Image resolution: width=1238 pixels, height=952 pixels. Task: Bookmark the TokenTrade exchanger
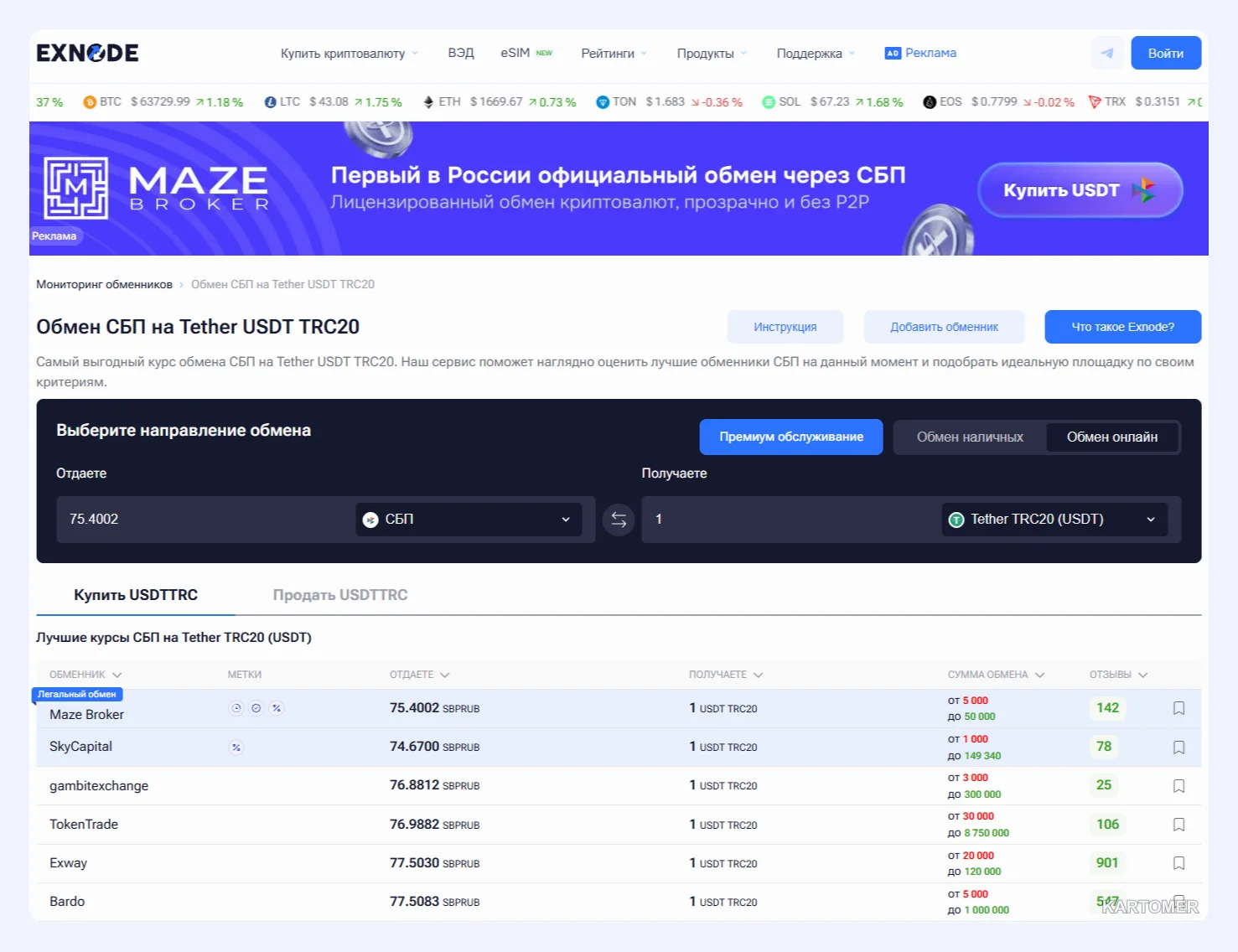coord(1178,825)
